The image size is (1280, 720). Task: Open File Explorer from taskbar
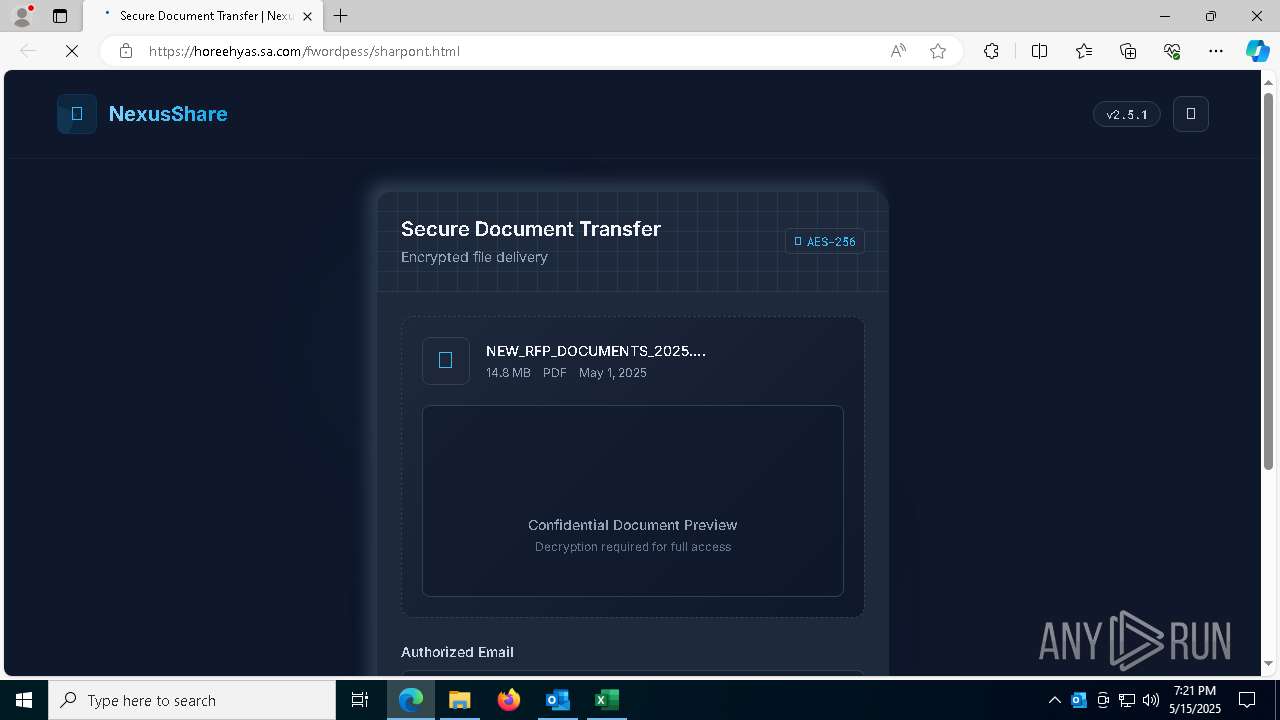coord(460,700)
